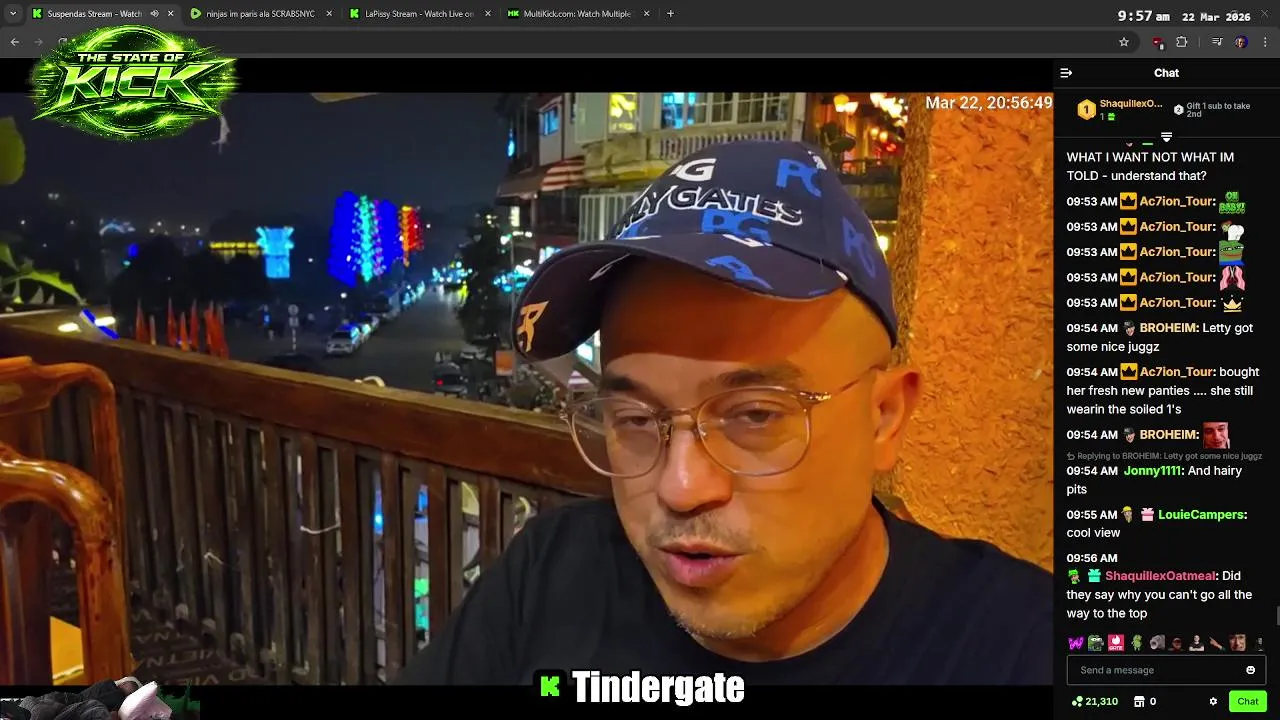Viewport: 1280px width, 720px height.
Task: Open top gifter ShaquillexO... leaderboard entry
Action: click(x=1120, y=109)
